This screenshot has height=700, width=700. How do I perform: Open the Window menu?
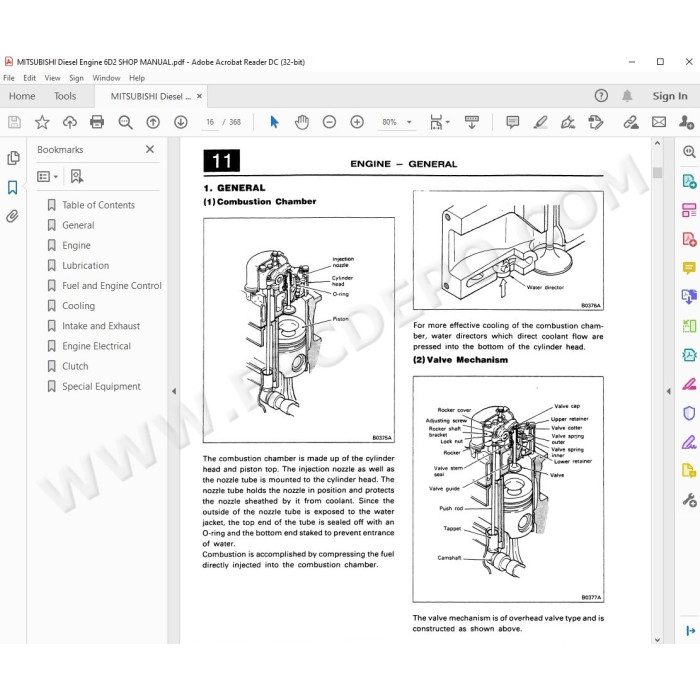(106, 78)
